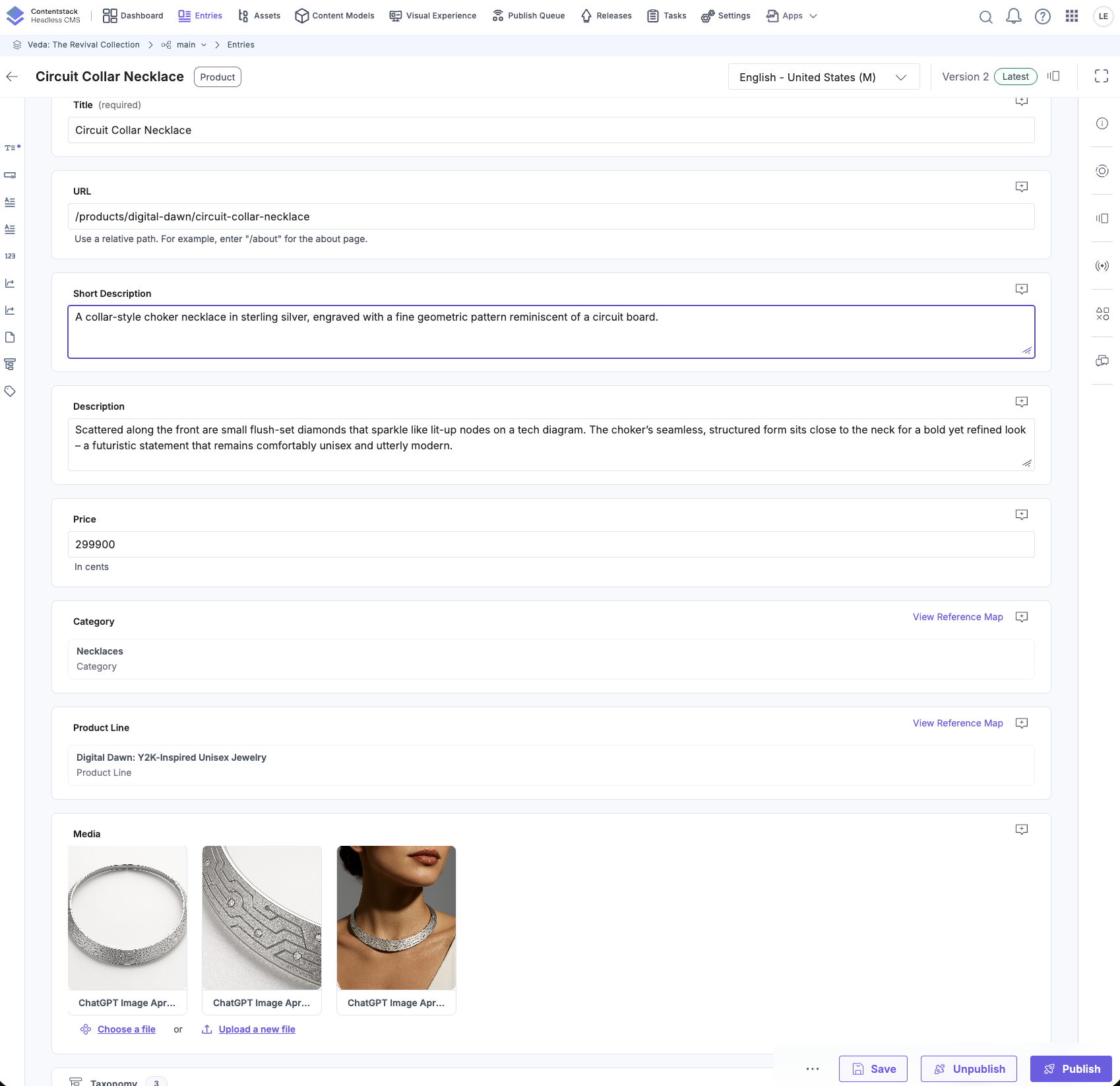Viewport: 1120px width, 1086px height.
Task: Open the LE user avatar menu
Action: [1104, 16]
